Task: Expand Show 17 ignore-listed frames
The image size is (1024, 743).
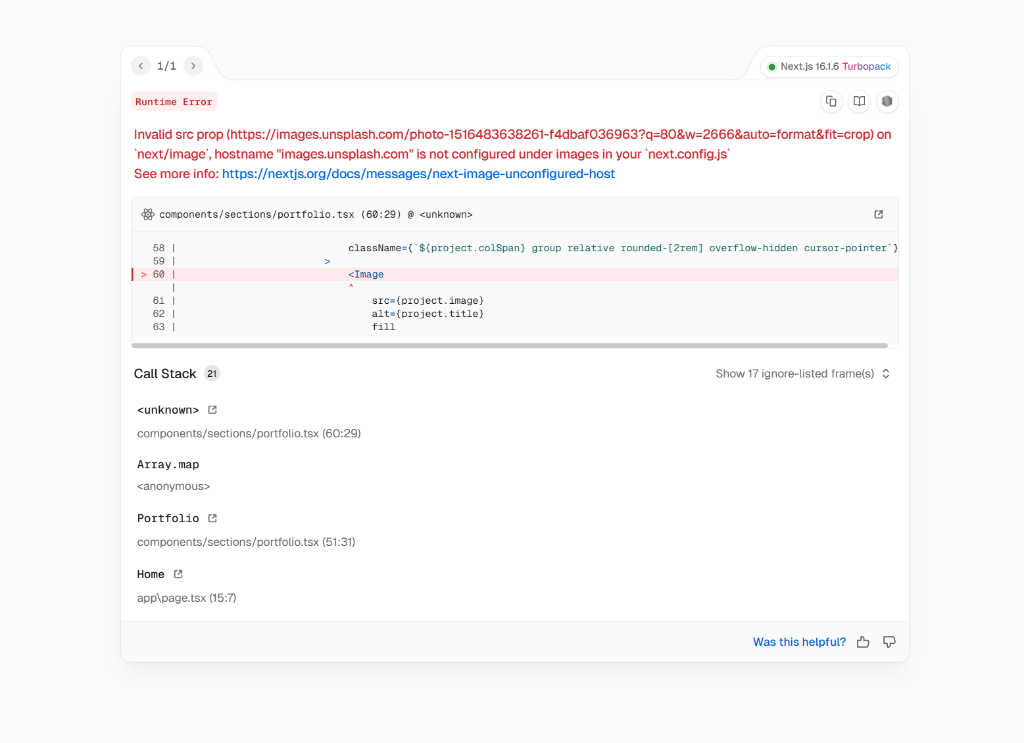Action: coord(802,374)
